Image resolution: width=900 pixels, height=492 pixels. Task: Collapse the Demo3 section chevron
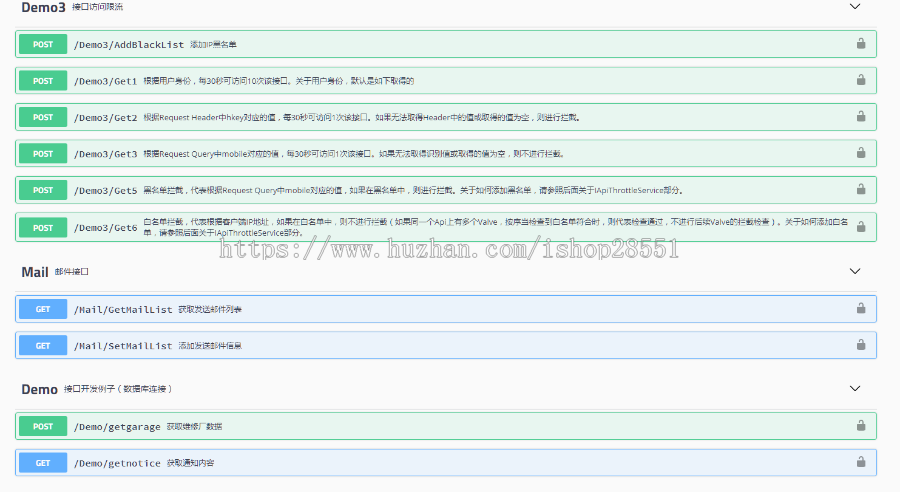pyautogui.click(x=855, y=7)
